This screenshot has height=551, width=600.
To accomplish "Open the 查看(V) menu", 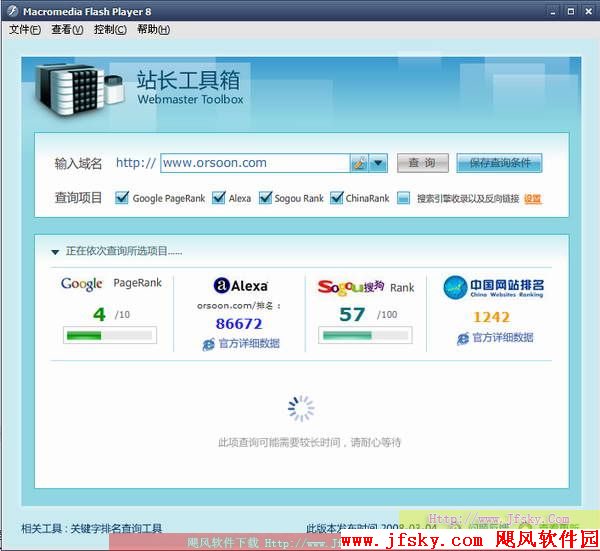I will pos(67,29).
